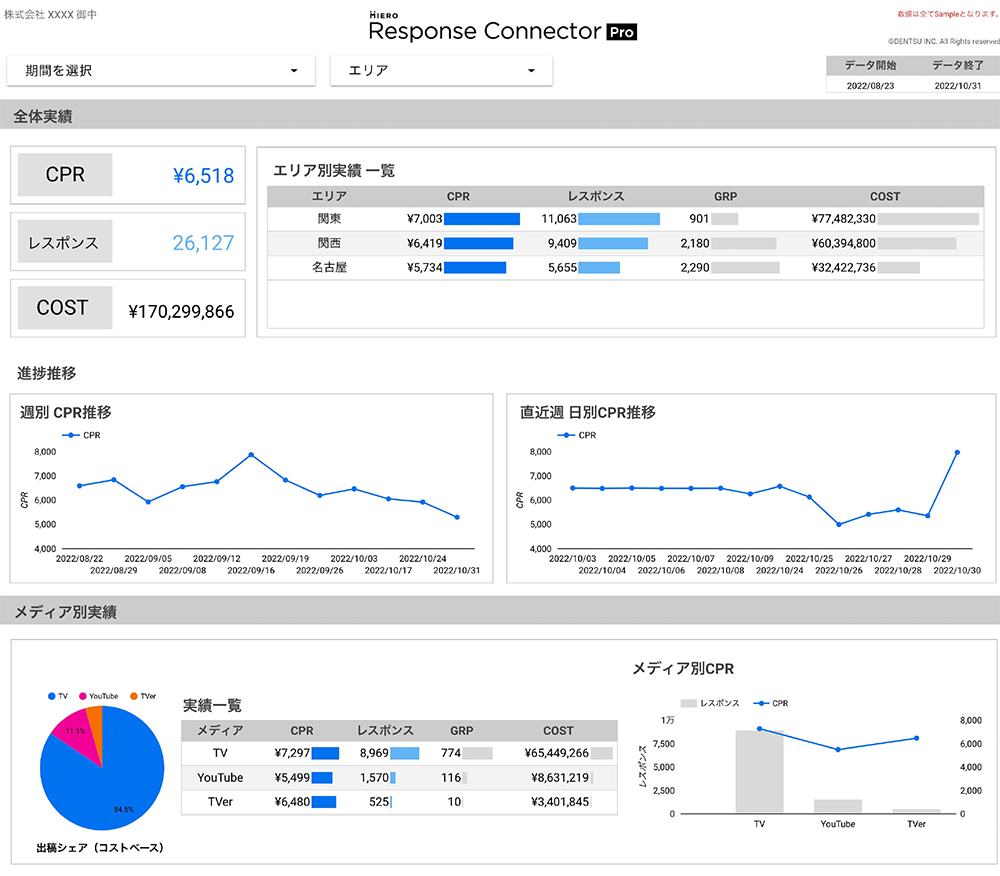The width and height of the screenshot is (1000, 876).
Task: Toggle TVer legend item in pie chart
Action: point(143,696)
